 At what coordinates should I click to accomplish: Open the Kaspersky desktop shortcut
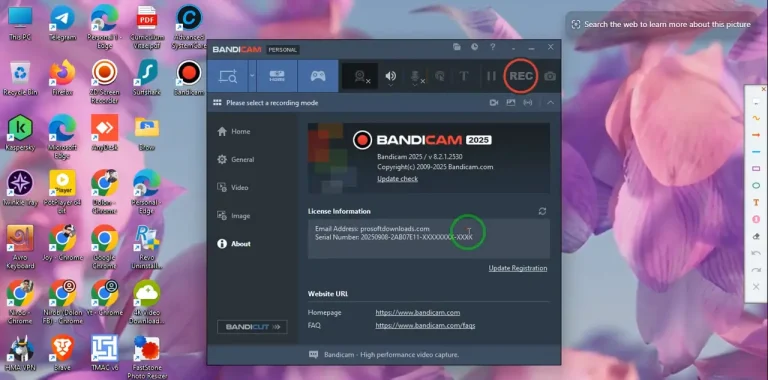[x=20, y=133]
